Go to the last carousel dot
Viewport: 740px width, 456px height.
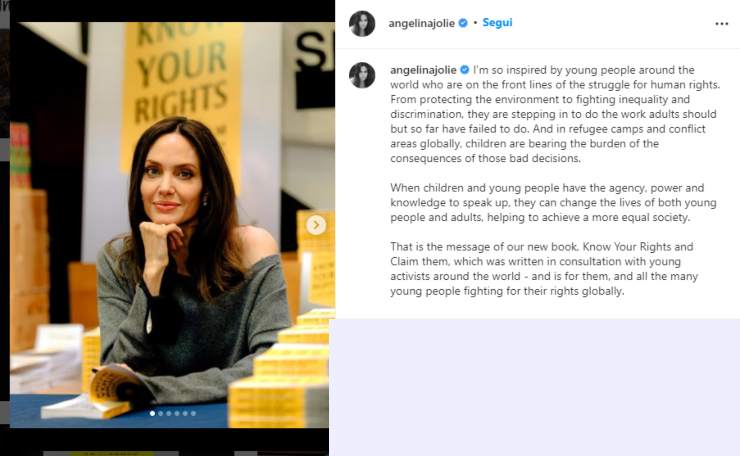coord(193,414)
